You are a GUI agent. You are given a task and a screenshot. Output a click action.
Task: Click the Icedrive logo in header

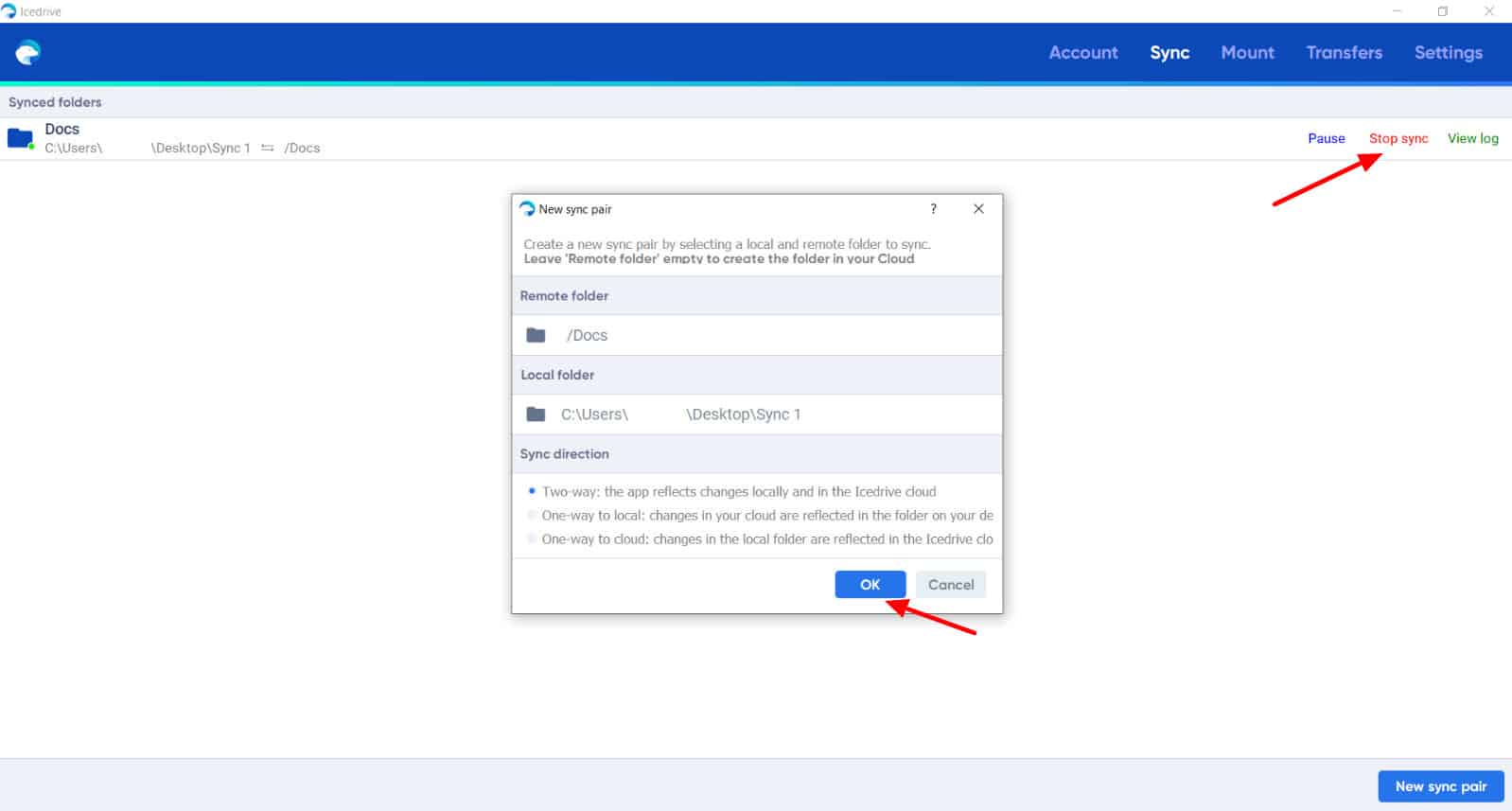click(28, 53)
